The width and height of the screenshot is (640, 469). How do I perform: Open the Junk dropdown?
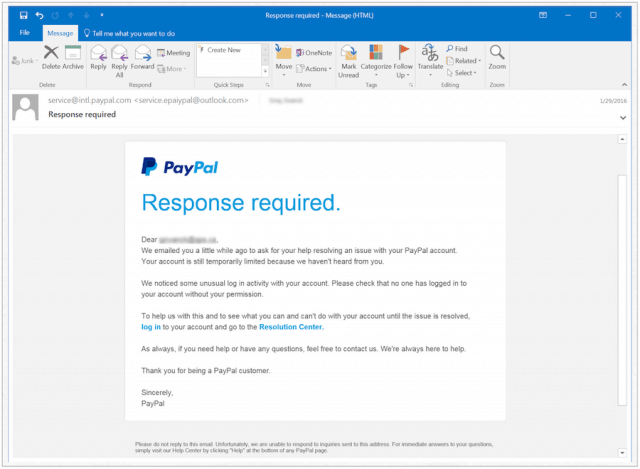pyautogui.click(x=24, y=61)
